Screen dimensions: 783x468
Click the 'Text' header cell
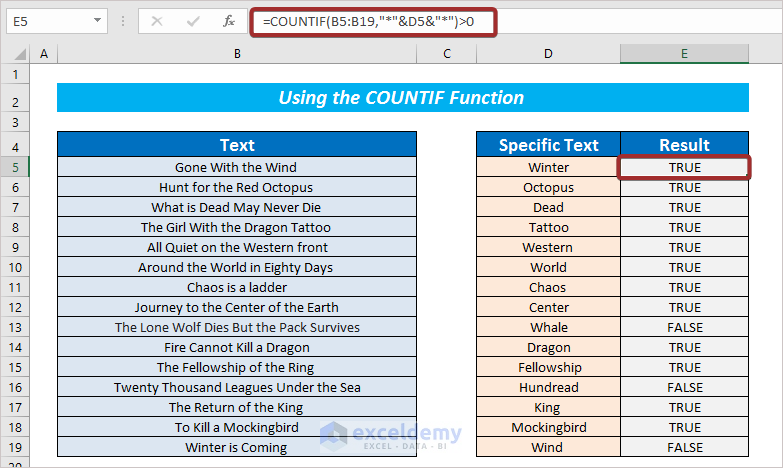(x=237, y=145)
